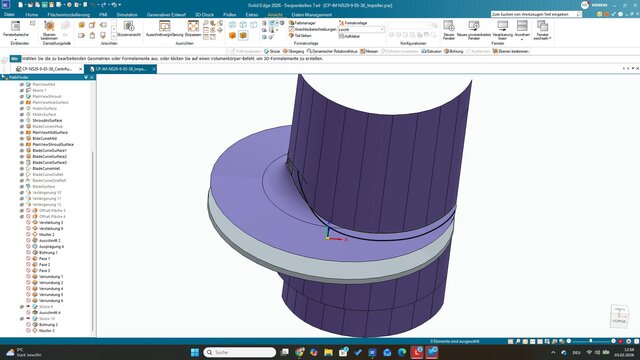
Task: Open the Fenster wechseln dropdown
Action: point(550,38)
